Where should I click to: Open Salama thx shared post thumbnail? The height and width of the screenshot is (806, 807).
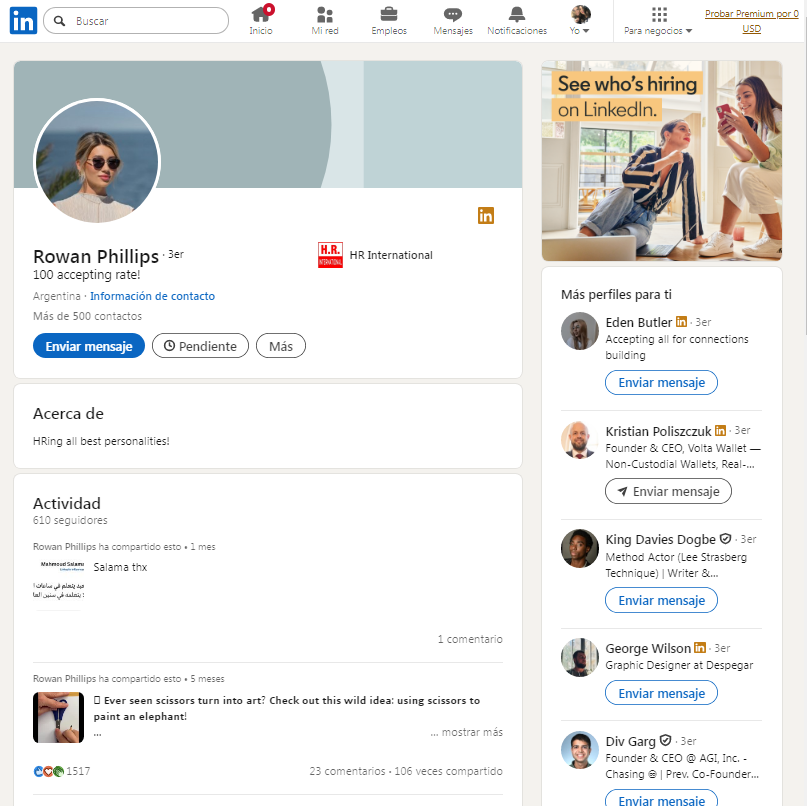pyautogui.click(x=59, y=585)
